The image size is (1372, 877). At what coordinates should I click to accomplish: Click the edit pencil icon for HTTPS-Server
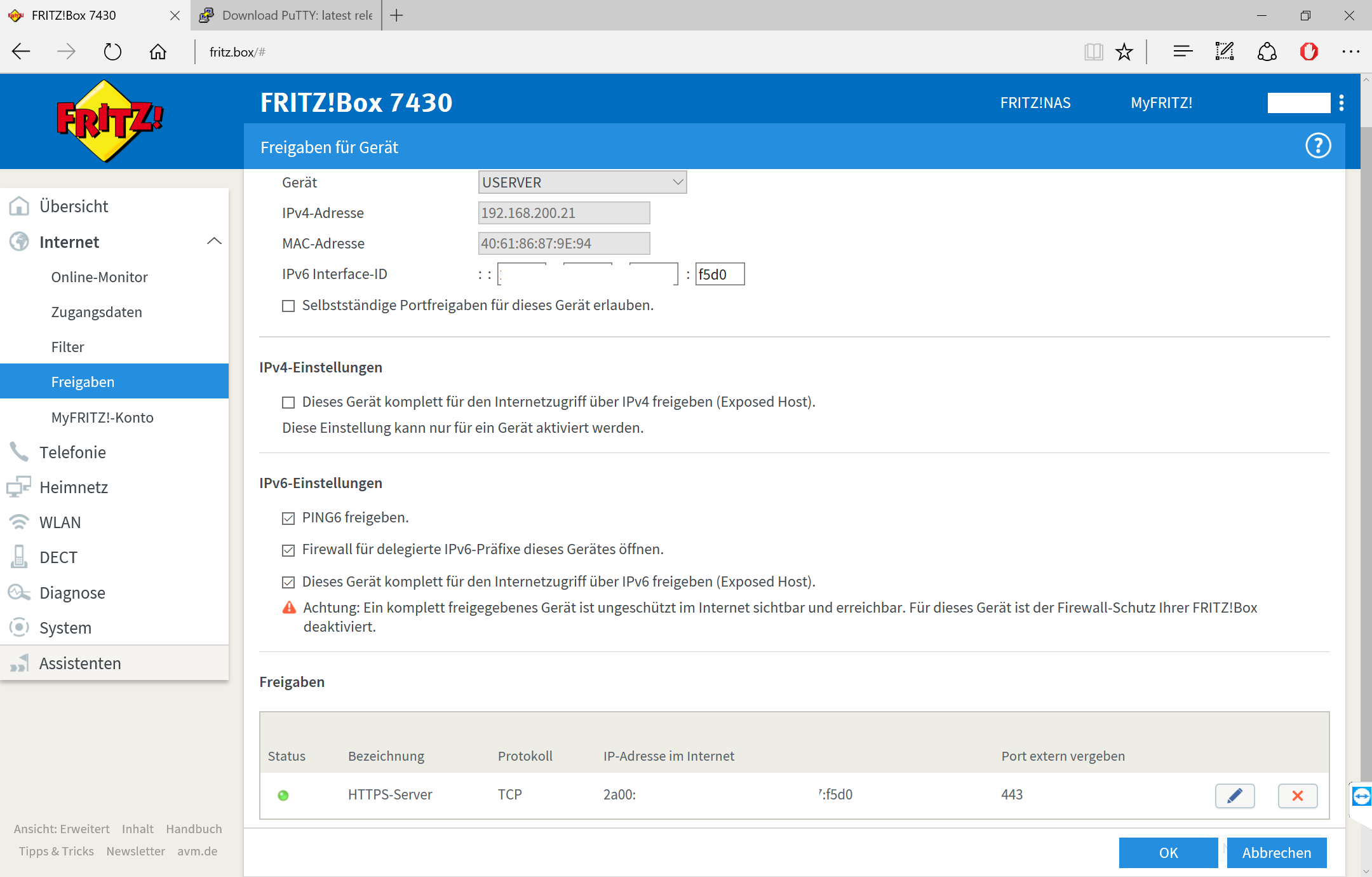pyautogui.click(x=1234, y=795)
